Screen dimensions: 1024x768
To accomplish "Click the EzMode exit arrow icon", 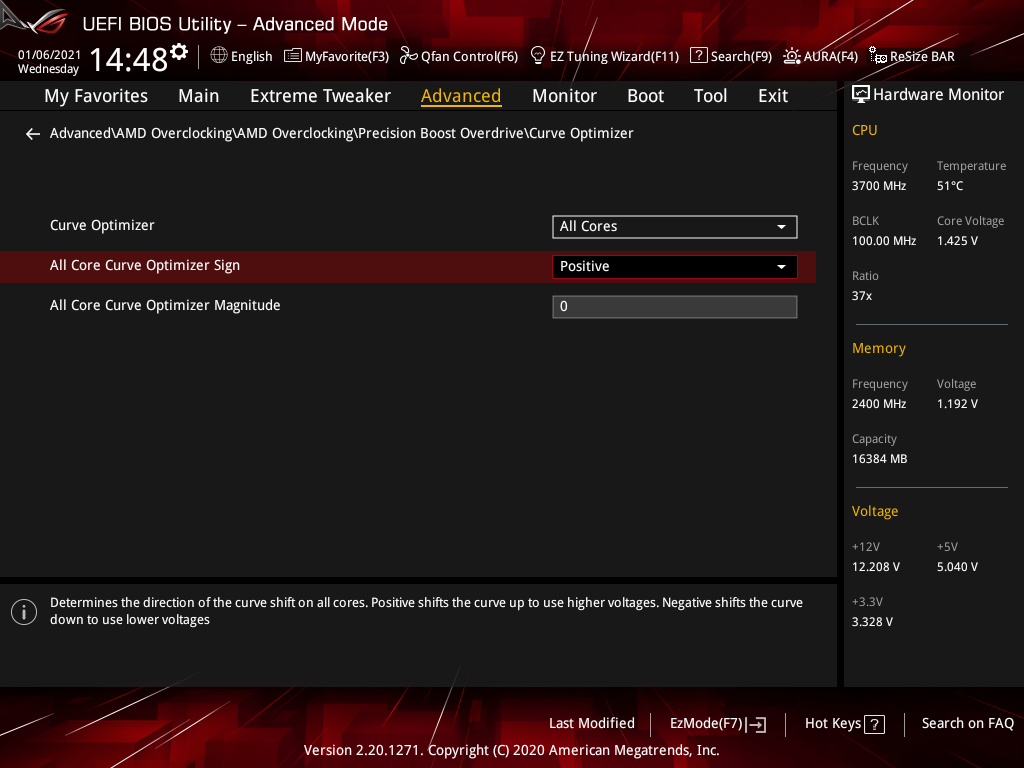I will pyautogui.click(x=756, y=724).
